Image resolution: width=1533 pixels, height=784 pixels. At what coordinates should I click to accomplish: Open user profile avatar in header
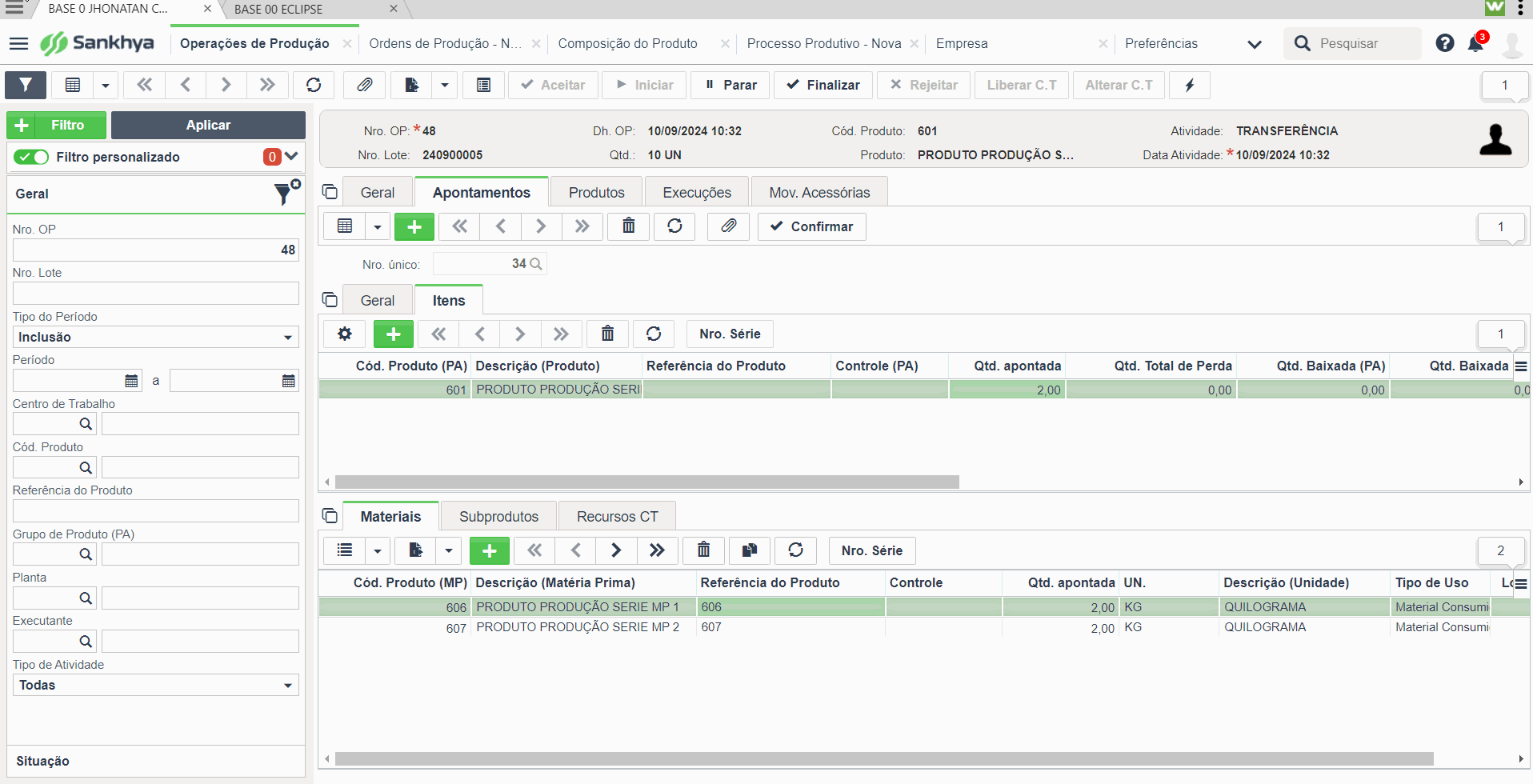coord(1511,44)
